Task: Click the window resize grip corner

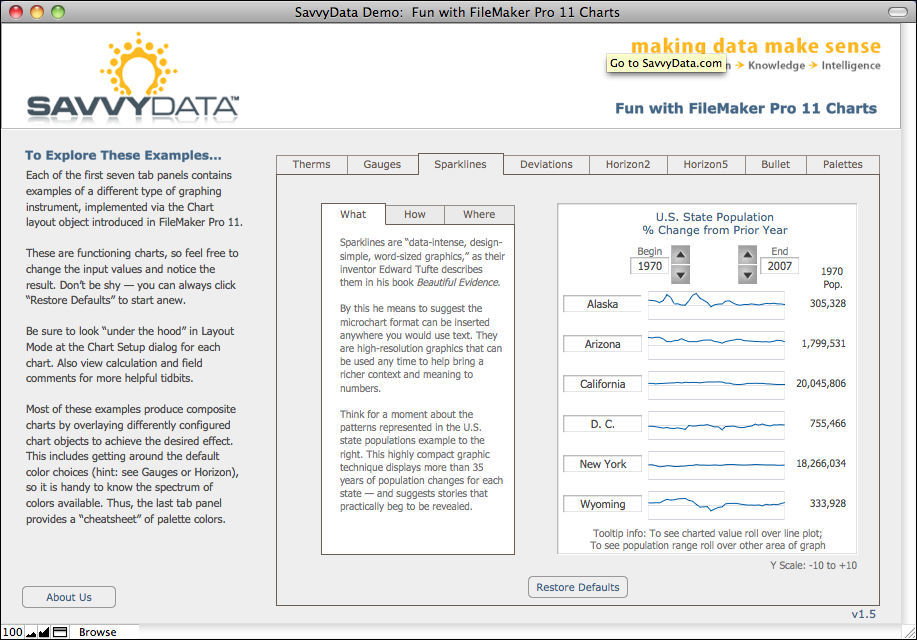Action: [x=909, y=632]
